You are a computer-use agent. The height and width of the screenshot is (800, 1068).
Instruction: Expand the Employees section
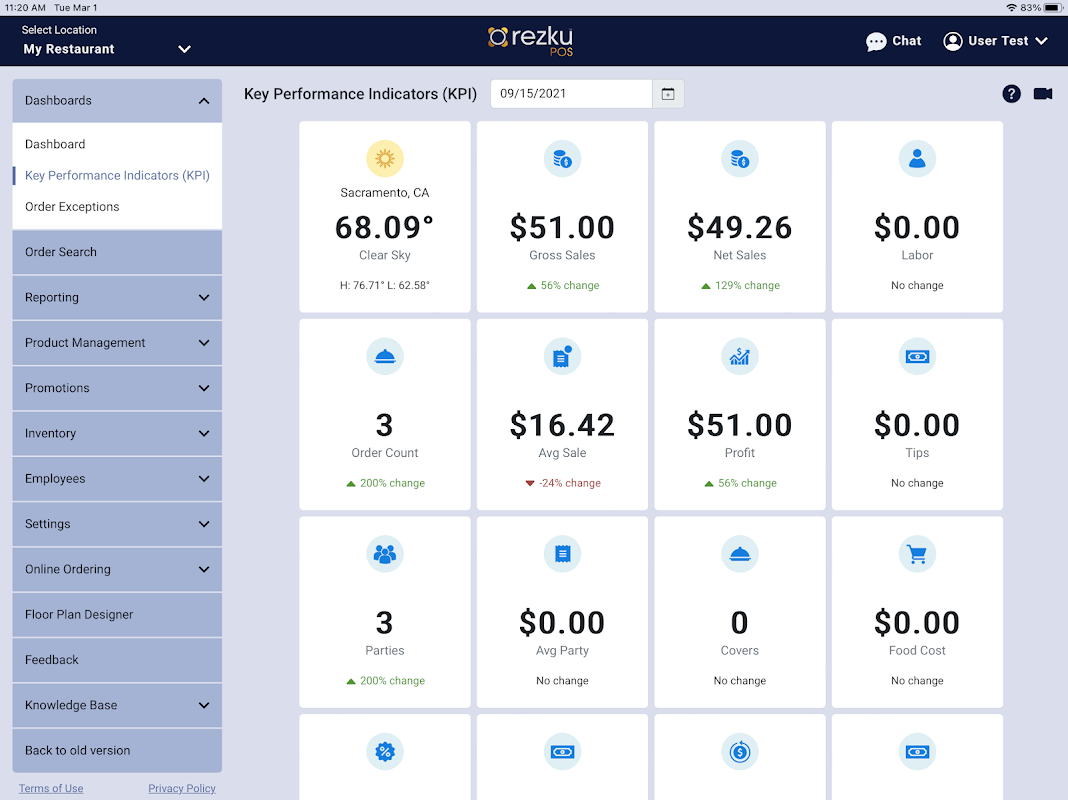click(117, 479)
